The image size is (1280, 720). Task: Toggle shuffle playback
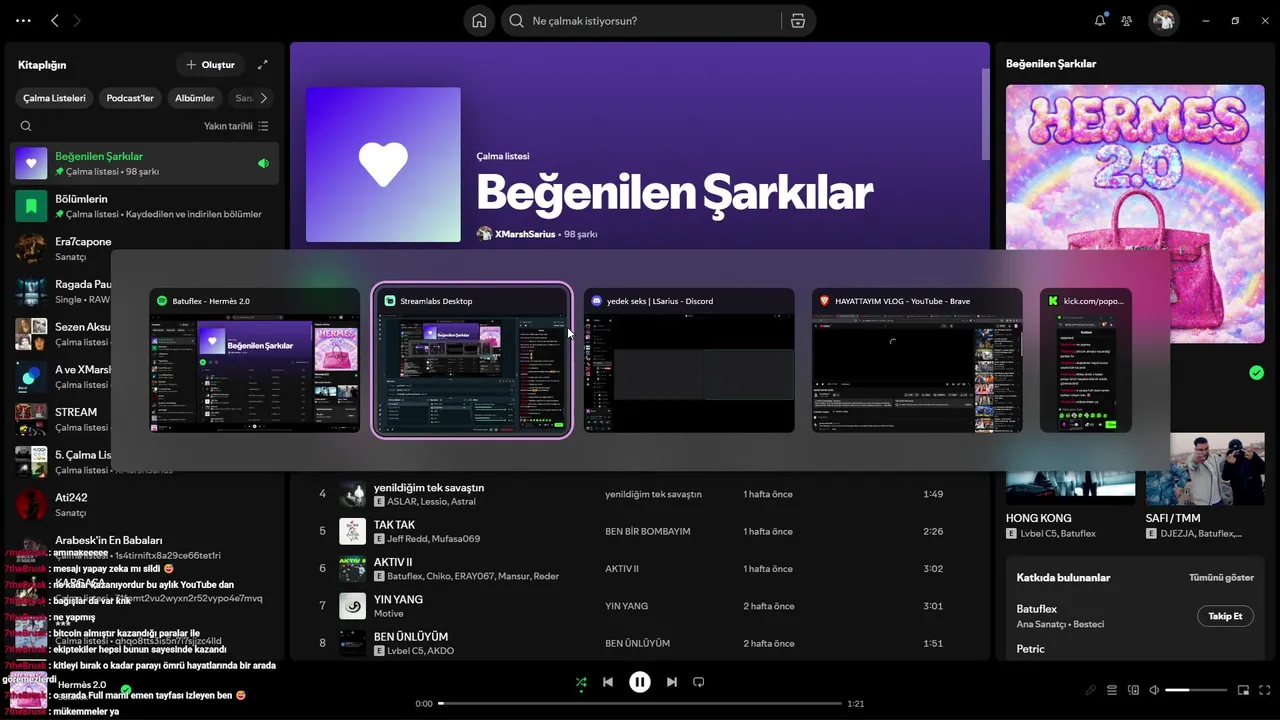pos(581,682)
